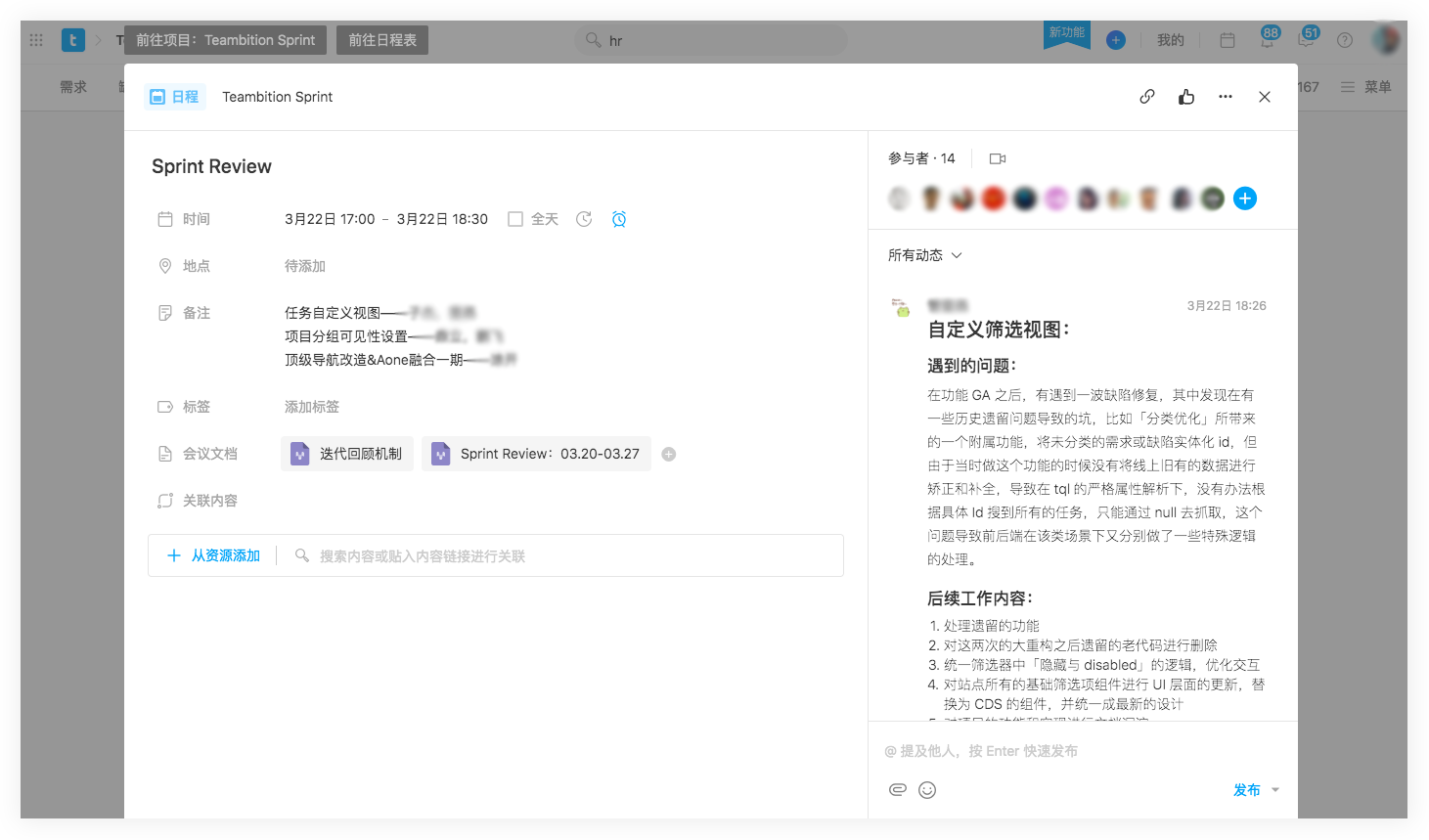Click the 关联内容 linked content icon
Viewport: 1429px width, 840px height.
pyautogui.click(x=165, y=501)
